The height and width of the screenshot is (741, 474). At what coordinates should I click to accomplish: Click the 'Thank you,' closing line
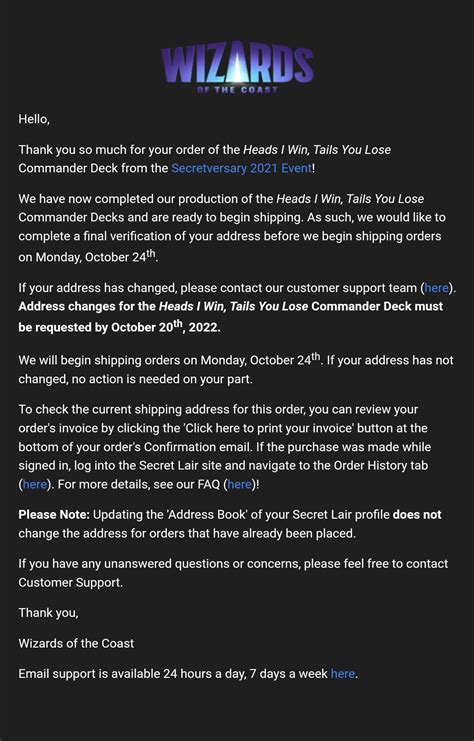(48, 613)
